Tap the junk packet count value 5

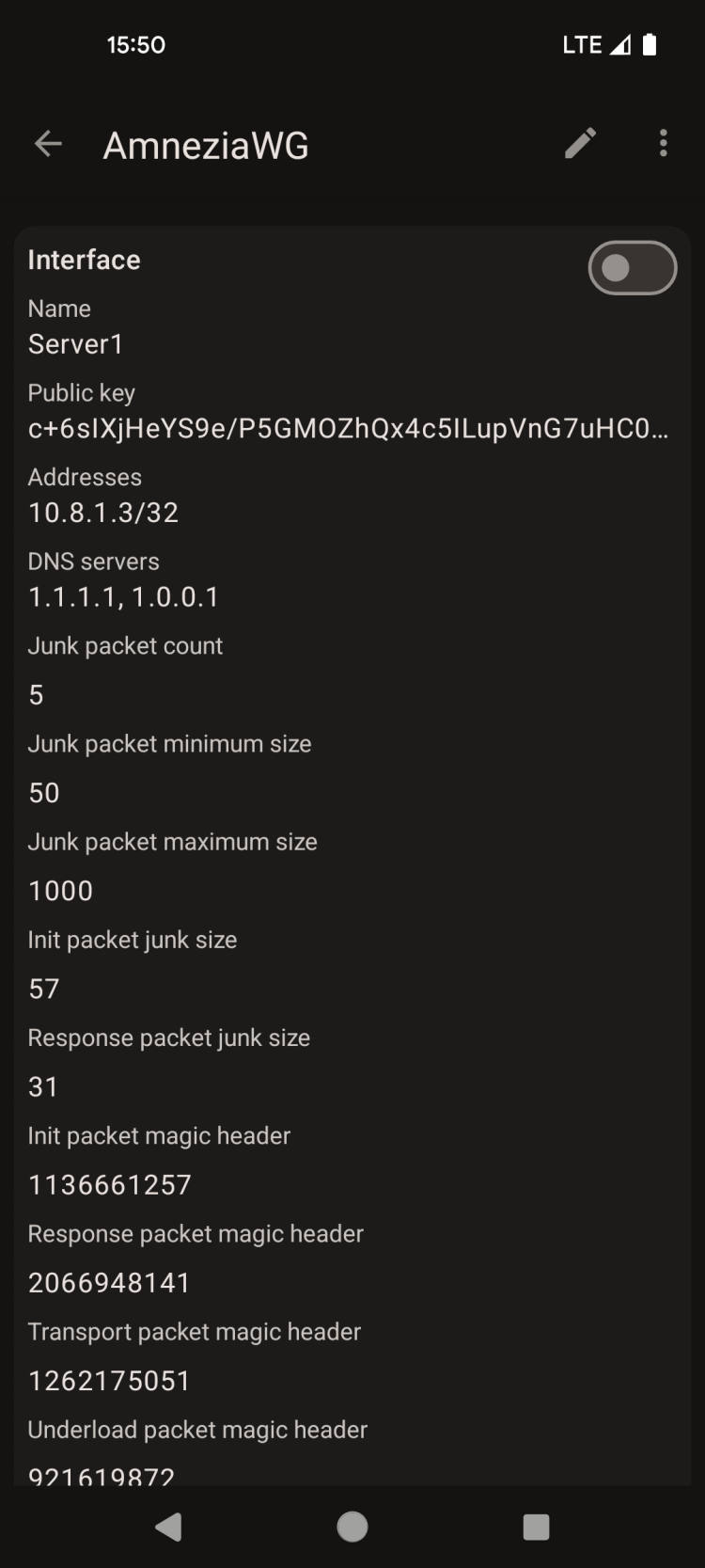[37, 695]
